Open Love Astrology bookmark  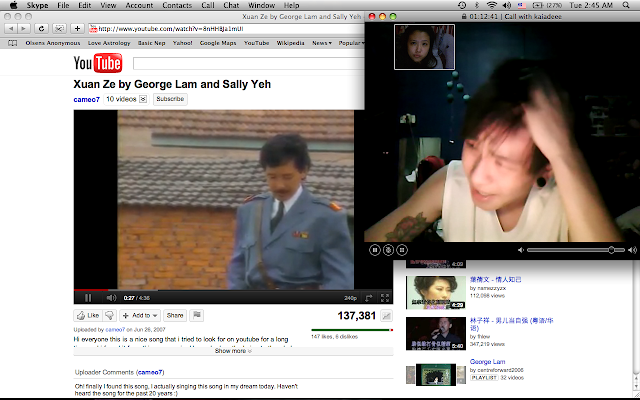[109, 43]
